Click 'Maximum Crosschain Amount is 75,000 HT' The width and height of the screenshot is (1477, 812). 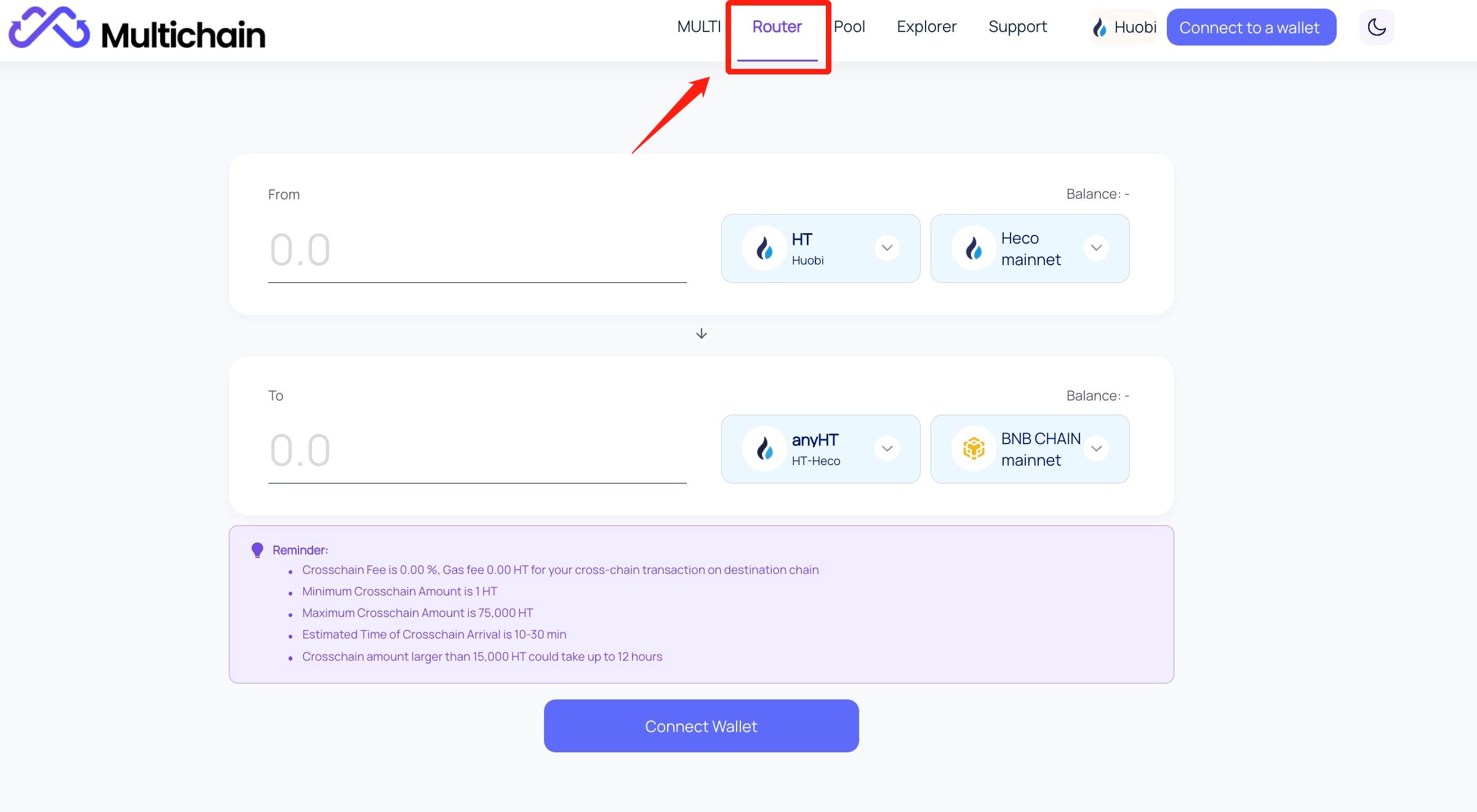click(417, 613)
